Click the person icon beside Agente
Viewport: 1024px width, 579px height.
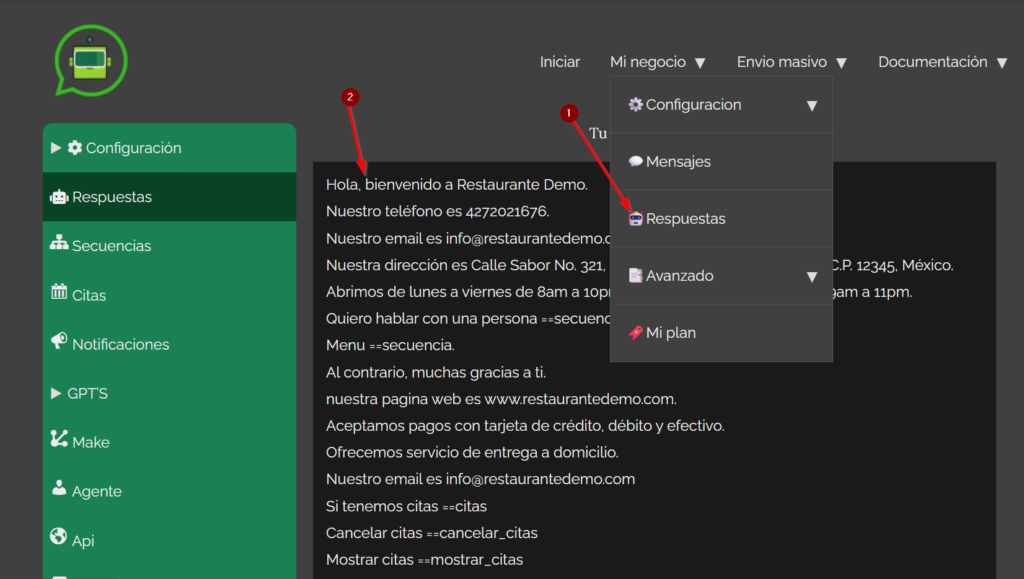[59, 488]
